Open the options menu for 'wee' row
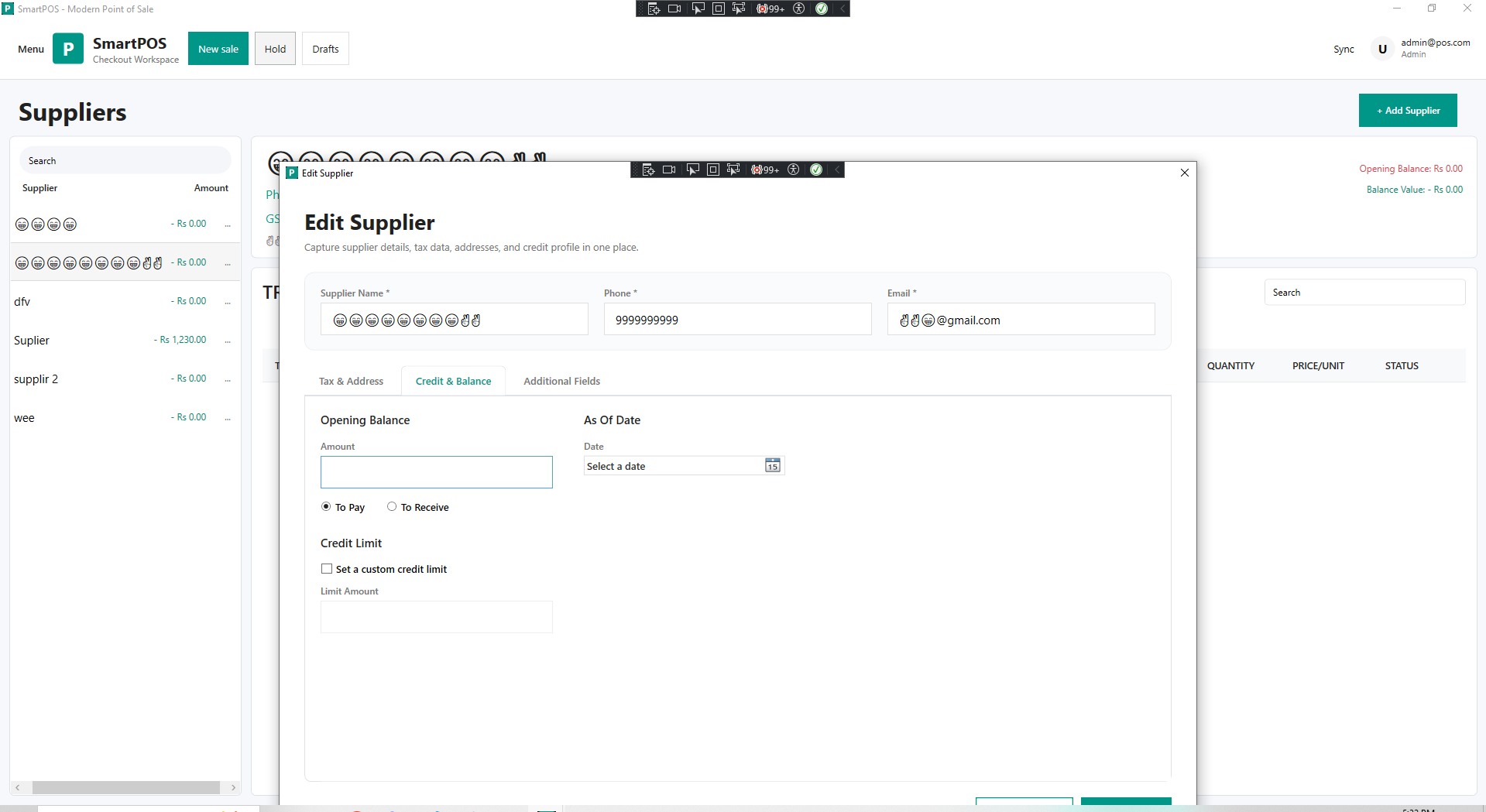The image size is (1486, 812). [228, 418]
